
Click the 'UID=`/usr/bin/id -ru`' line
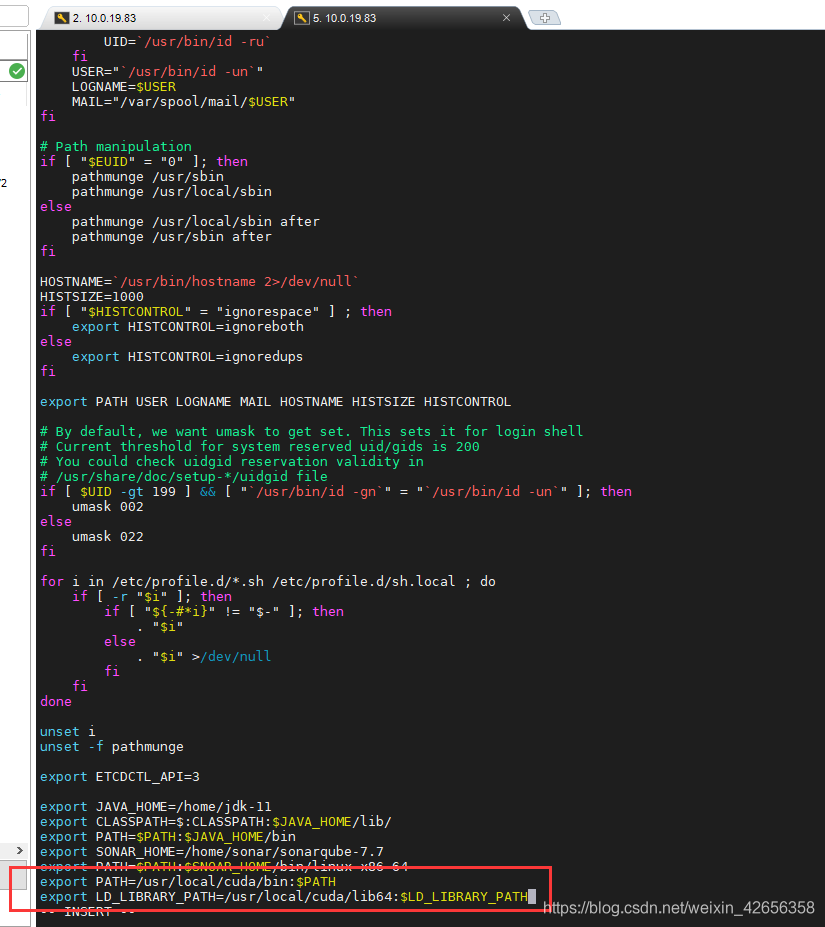tap(187, 41)
